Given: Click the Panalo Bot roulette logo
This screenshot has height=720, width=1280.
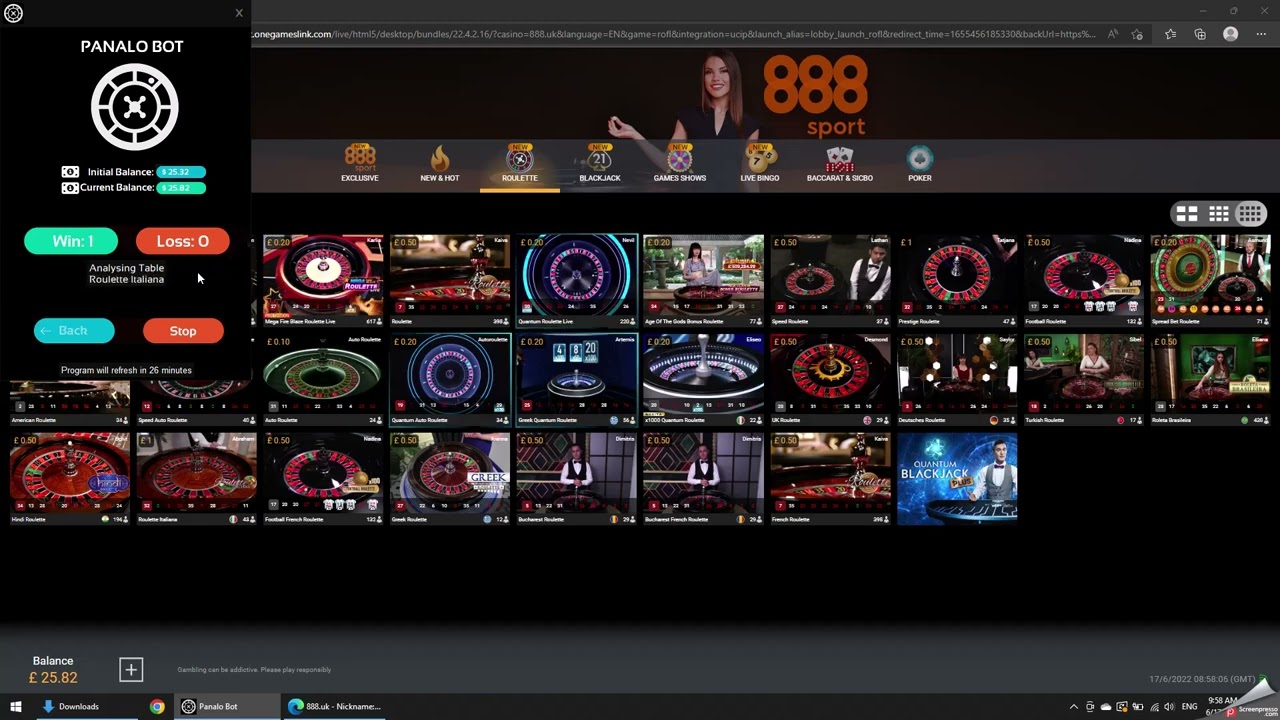Looking at the screenshot, I should click(x=134, y=107).
